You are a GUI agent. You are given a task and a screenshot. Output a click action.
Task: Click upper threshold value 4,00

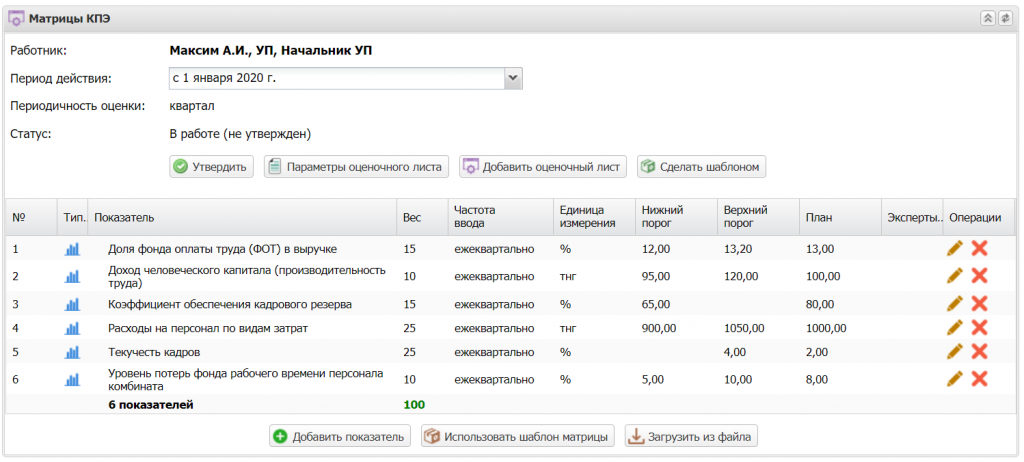[x=735, y=352]
